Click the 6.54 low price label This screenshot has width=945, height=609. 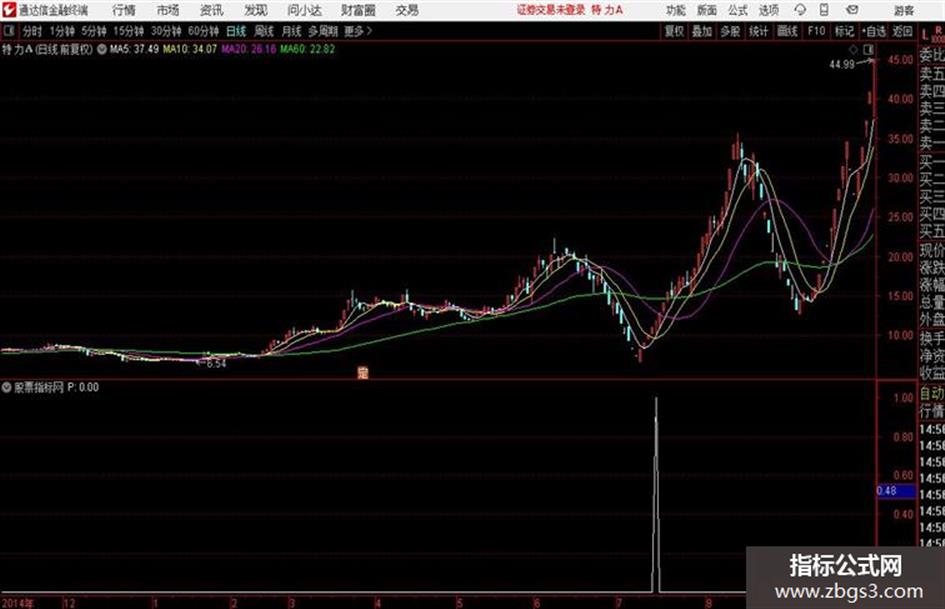click(x=216, y=364)
